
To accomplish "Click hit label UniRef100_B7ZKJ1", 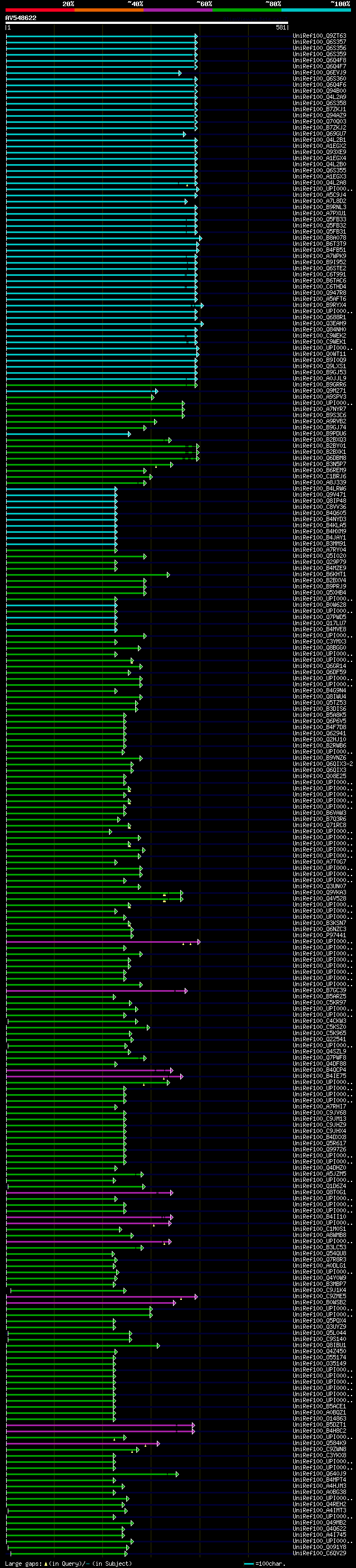I will 319,109.
